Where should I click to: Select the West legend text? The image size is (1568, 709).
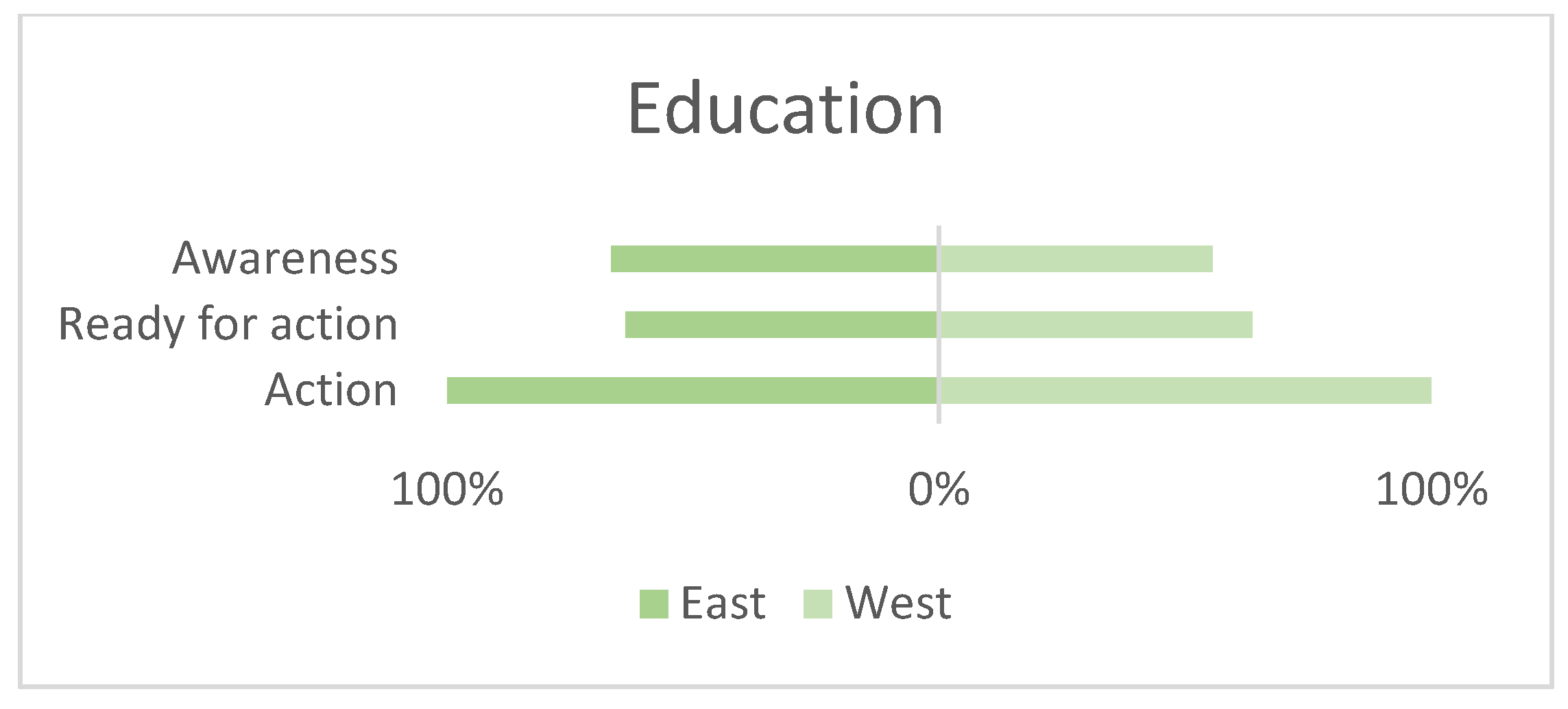pyautogui.click(x=898, y=603)
